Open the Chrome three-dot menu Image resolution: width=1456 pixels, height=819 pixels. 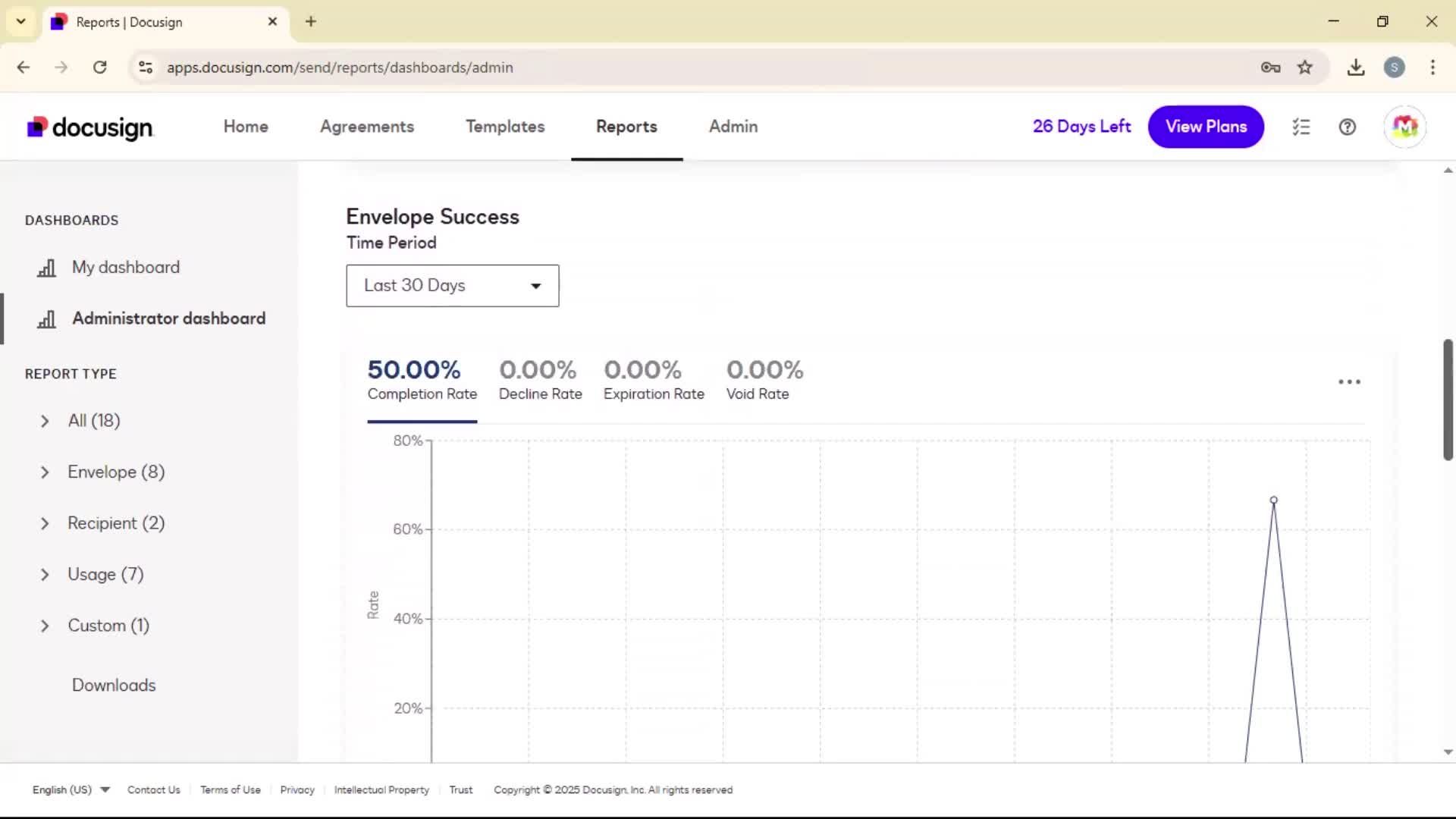1432,67
